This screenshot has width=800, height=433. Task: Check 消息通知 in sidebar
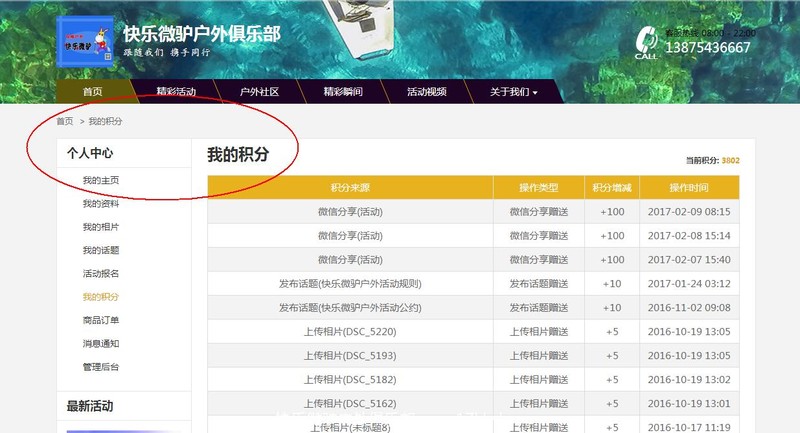click(x=101, y=343)
